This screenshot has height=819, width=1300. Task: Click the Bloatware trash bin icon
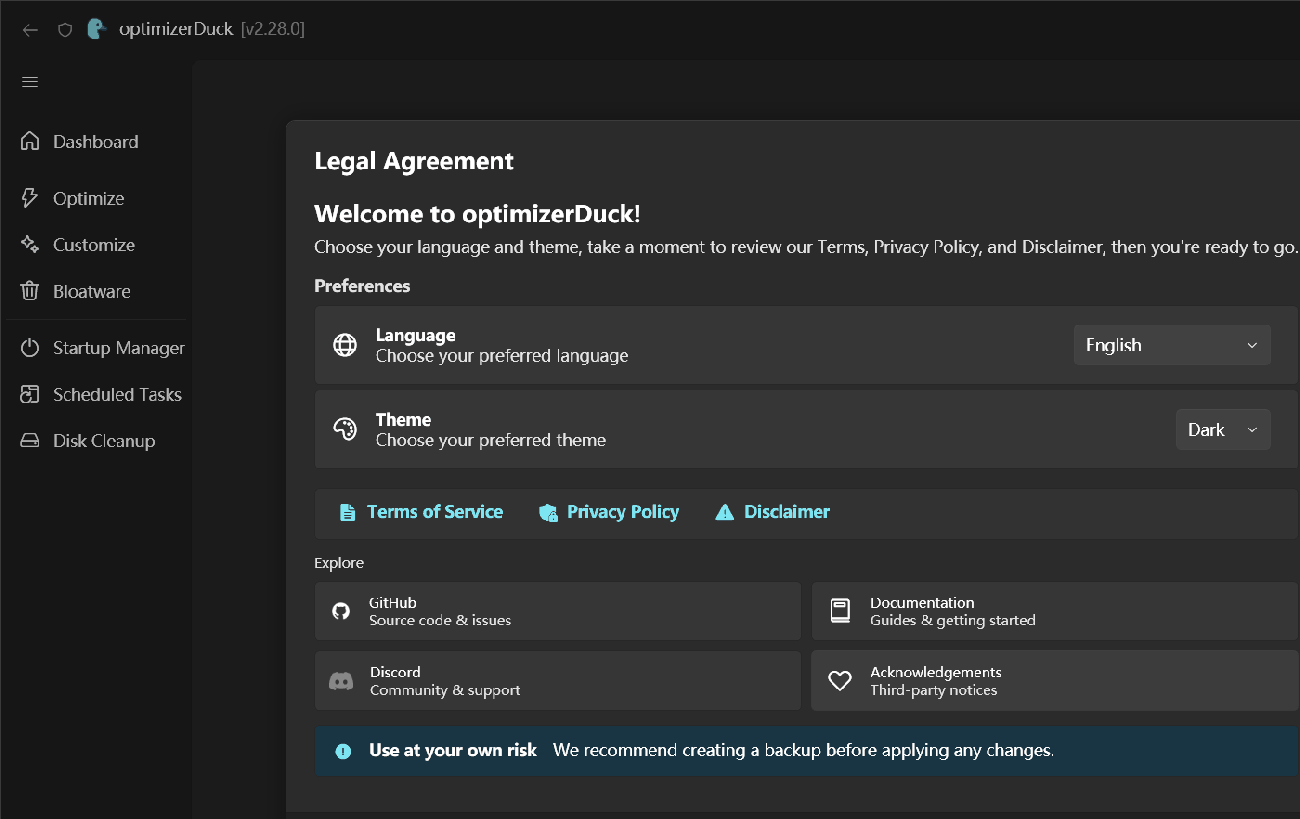30,291
